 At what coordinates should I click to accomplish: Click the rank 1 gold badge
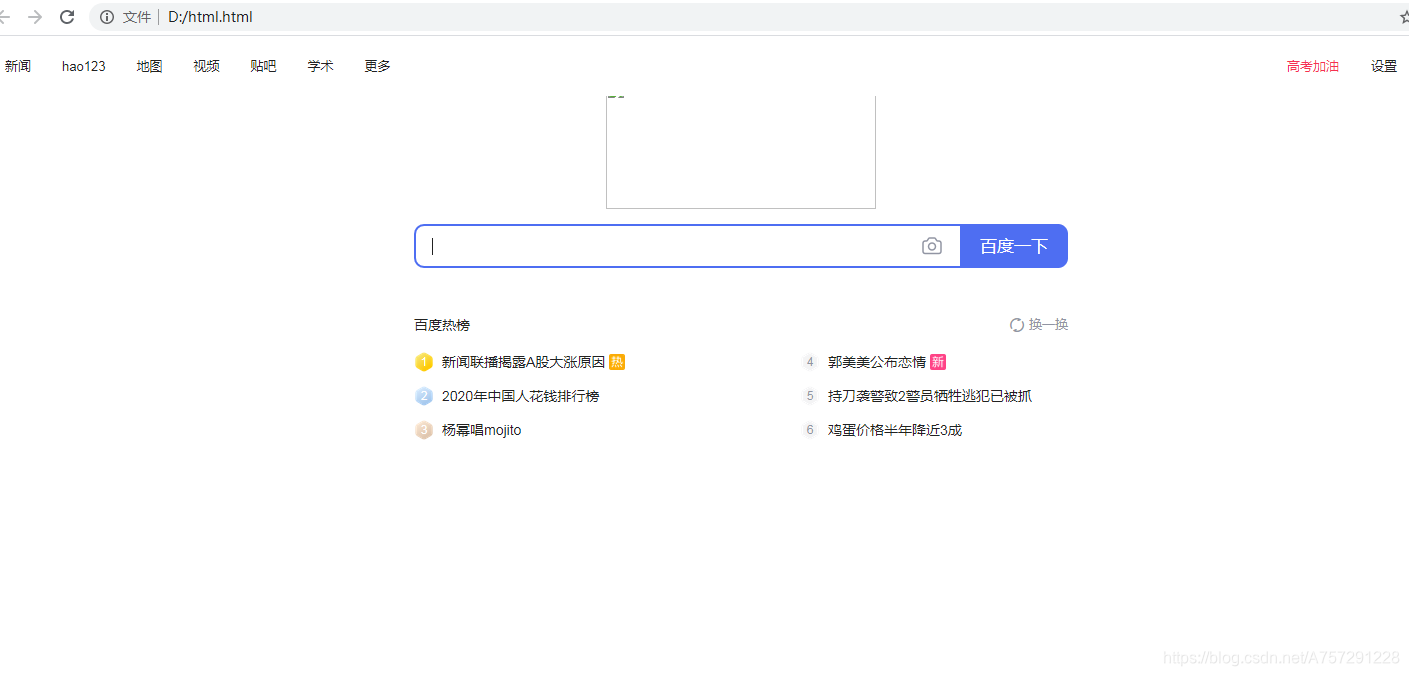pyautogui.click(x=424, y=362)
